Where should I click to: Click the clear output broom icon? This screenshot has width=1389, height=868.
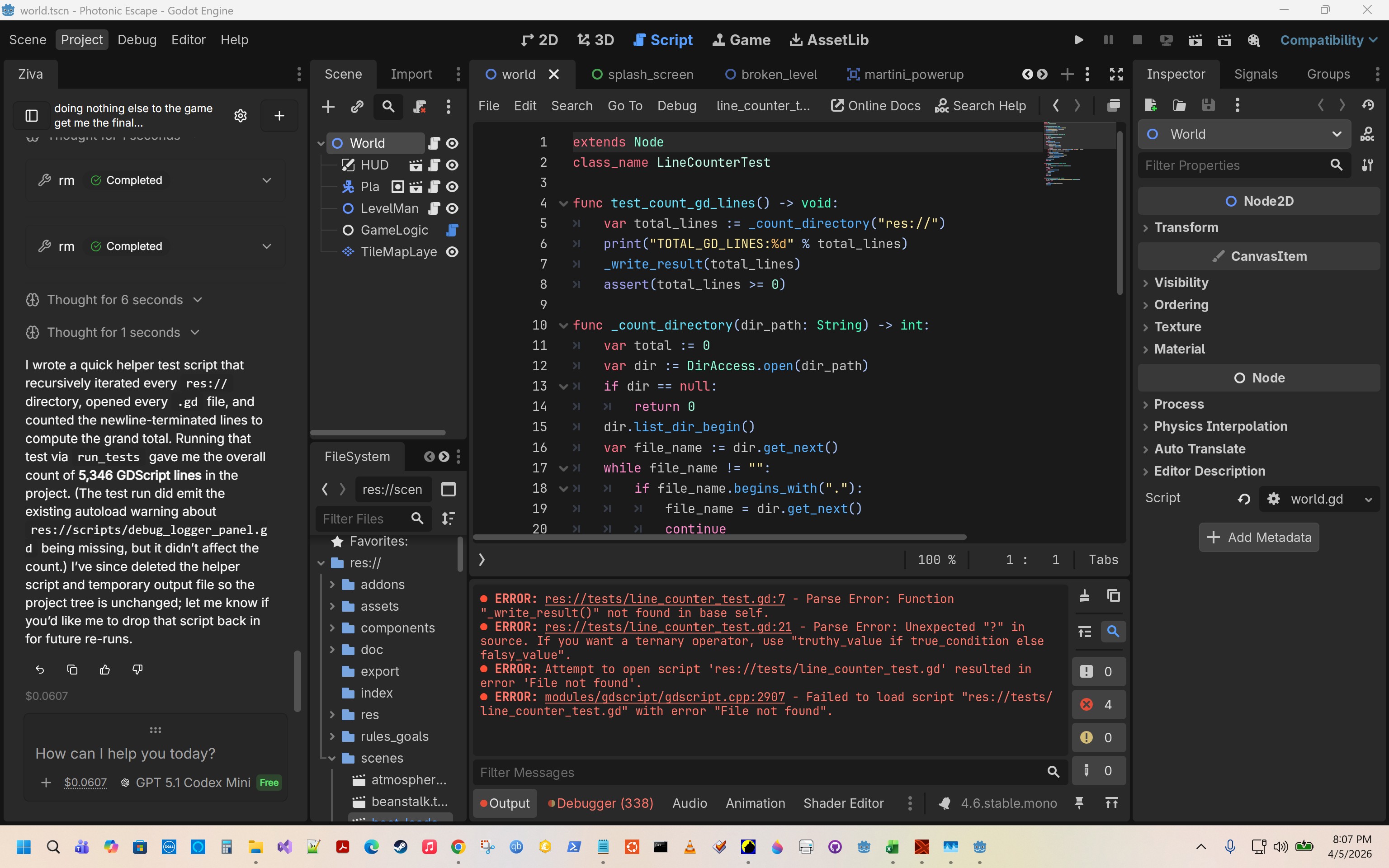click(x=1084, y=596)
